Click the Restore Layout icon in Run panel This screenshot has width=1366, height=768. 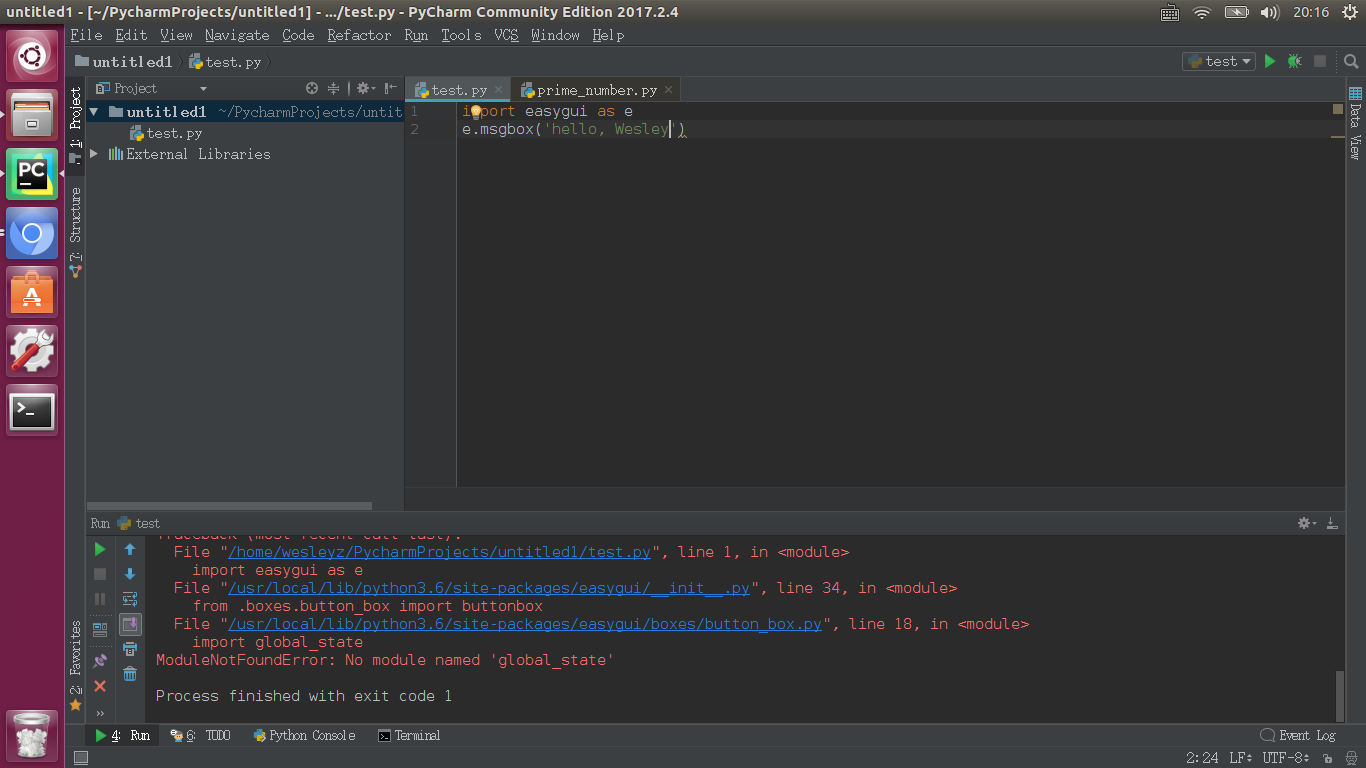coord(100,630)
